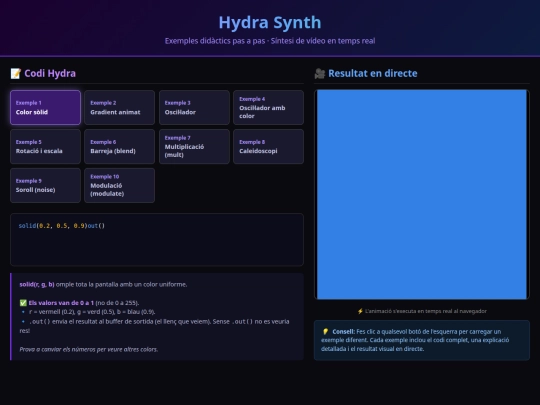
Task: Click subtitle 'Exemples didàctics pas a pas'
Action: coord(215,41)
